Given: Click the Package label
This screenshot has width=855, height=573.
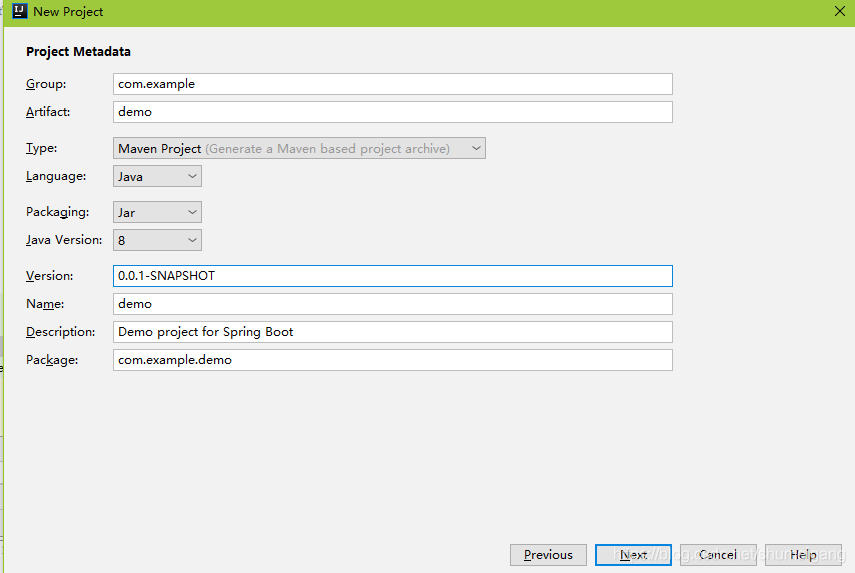Looking at the screenshot, I should tap(52, 360).
